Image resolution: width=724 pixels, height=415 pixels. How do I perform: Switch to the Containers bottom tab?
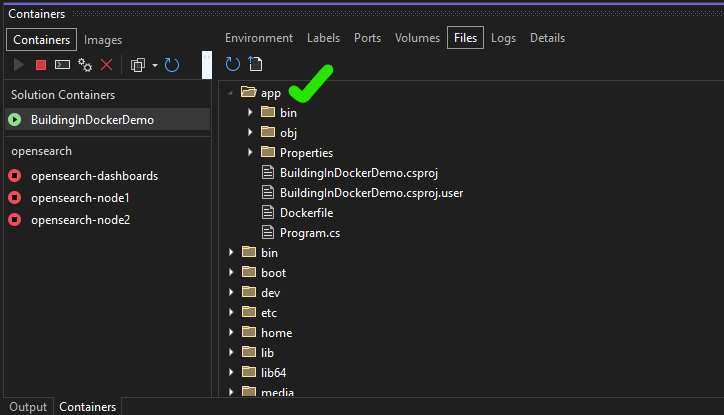tap(88, 407)
